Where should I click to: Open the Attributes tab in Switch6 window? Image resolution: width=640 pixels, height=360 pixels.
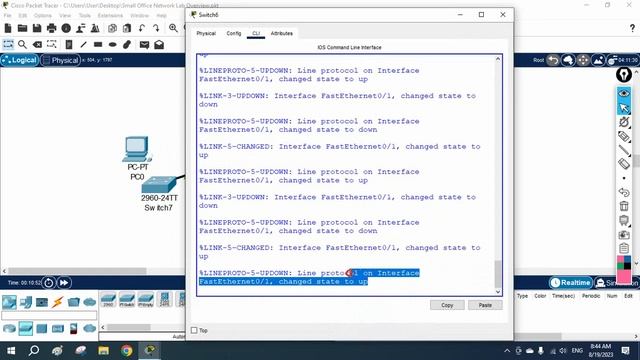(282, 33)
